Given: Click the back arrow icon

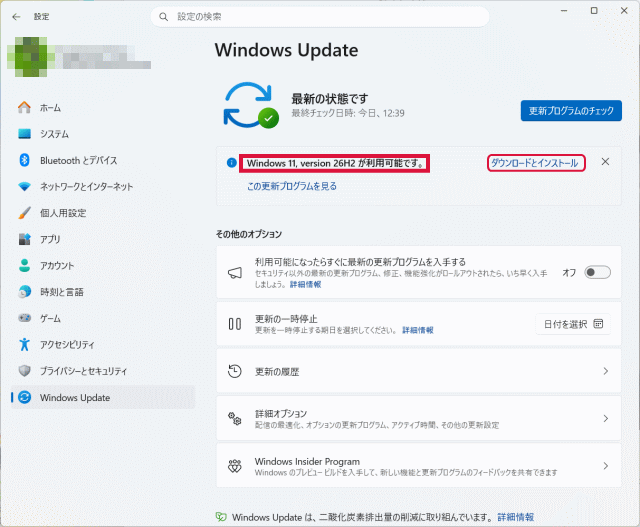Looking at the screenshot, I should point(16,17).
